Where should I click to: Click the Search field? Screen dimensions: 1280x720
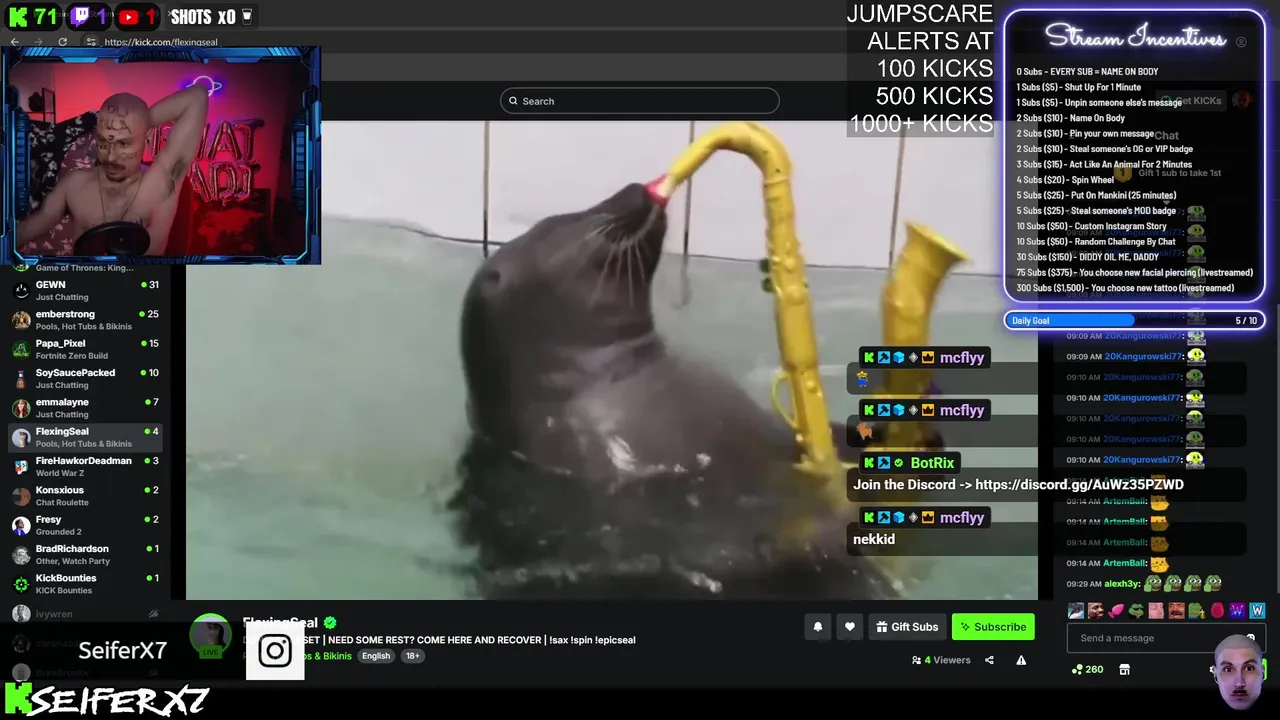640,101
